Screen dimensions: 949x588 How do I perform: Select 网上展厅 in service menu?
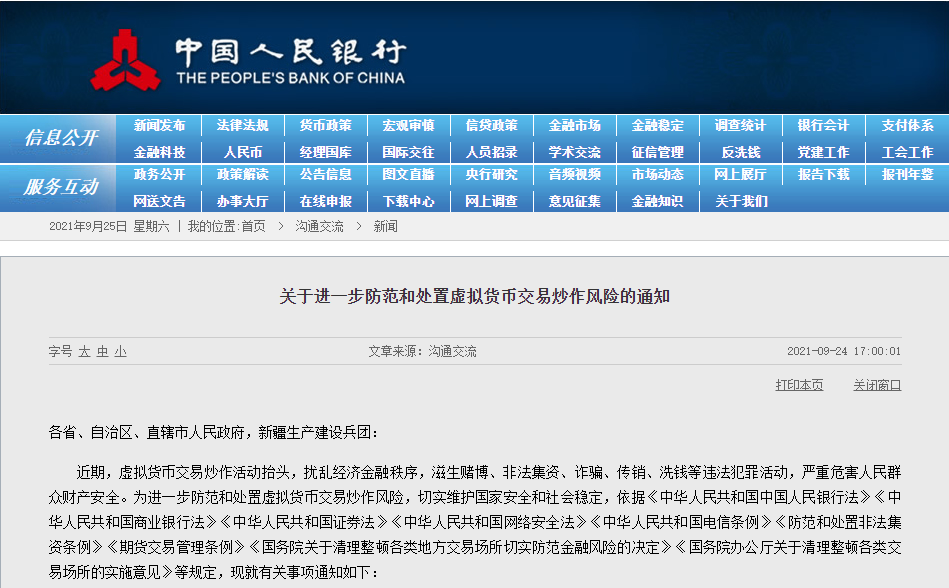[740, 174]
